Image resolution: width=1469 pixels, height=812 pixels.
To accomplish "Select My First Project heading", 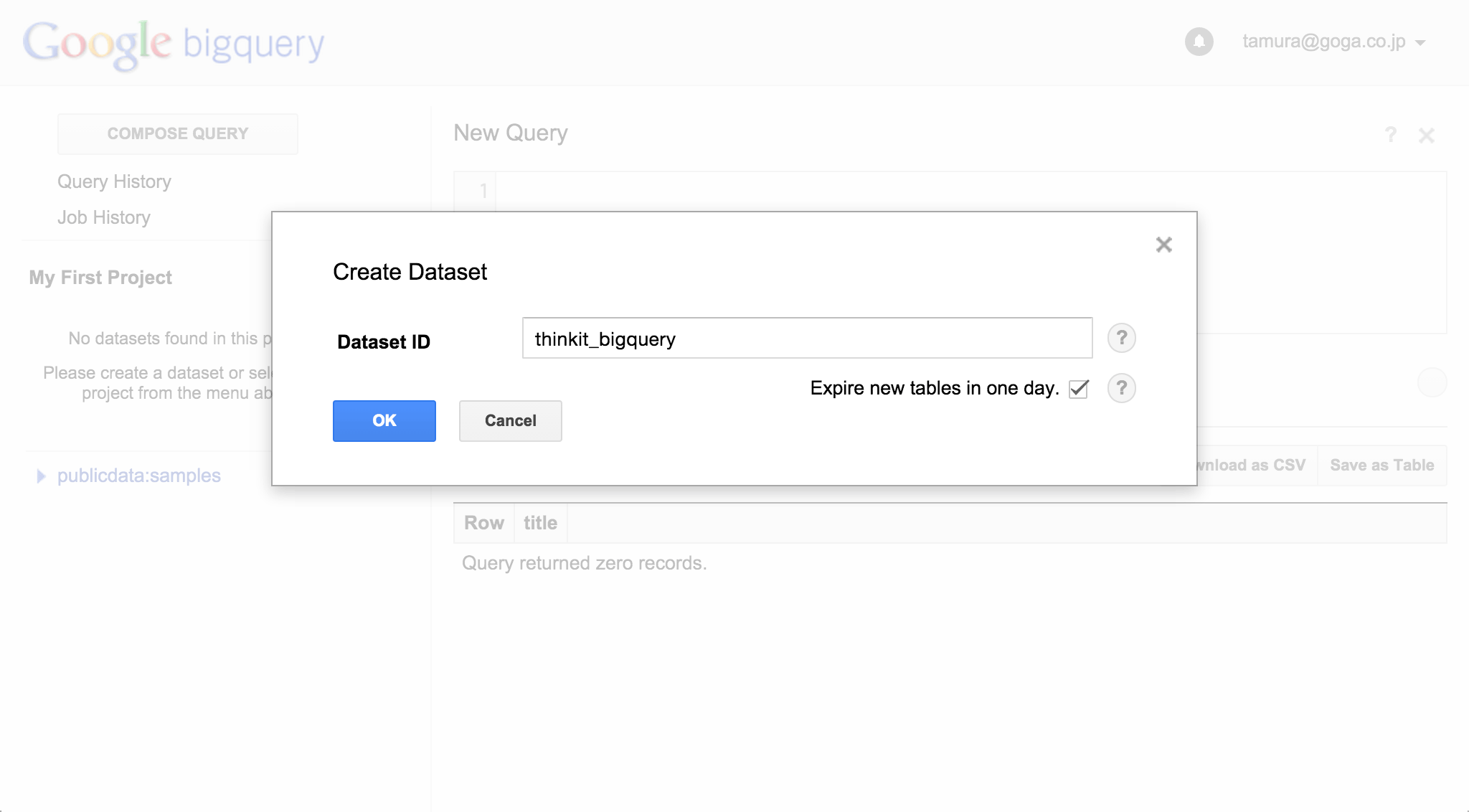I will click(100, 278).
